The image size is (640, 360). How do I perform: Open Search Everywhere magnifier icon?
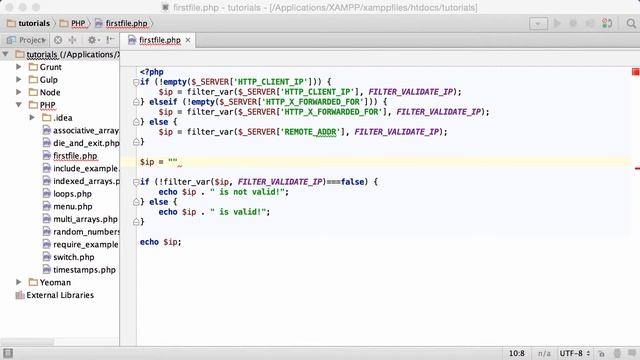click(x=631, y=24)
